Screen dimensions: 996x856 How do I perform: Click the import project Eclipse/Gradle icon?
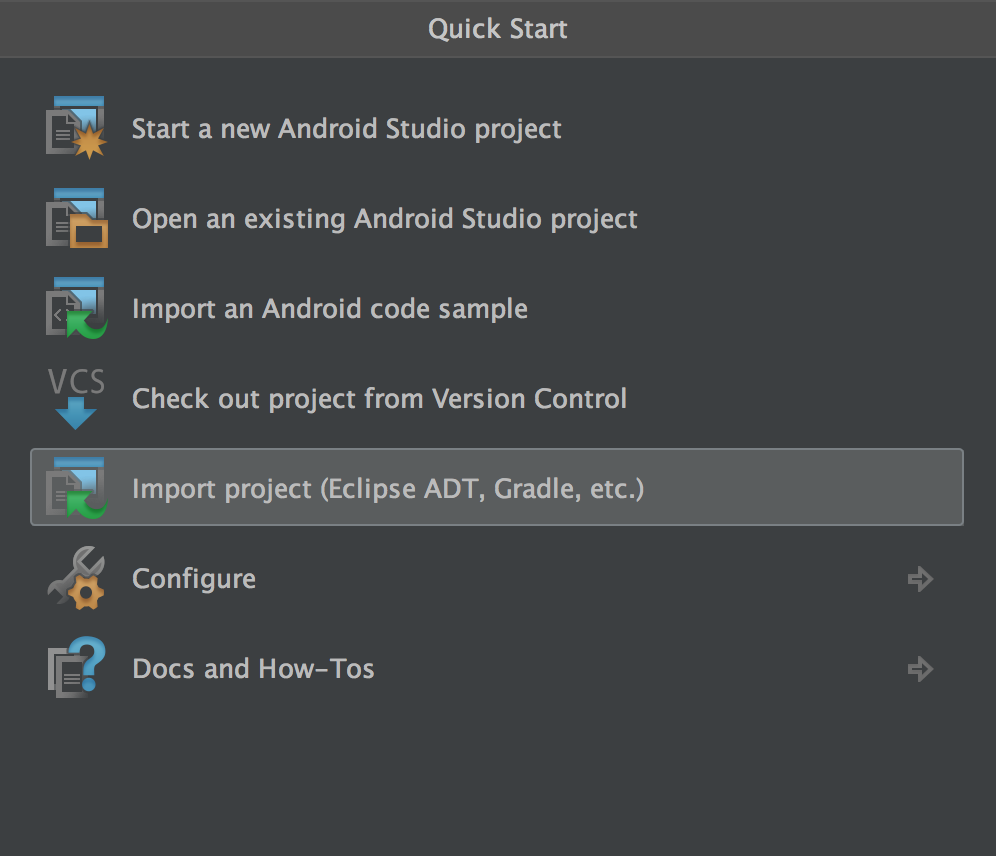[x=76, y=488]
